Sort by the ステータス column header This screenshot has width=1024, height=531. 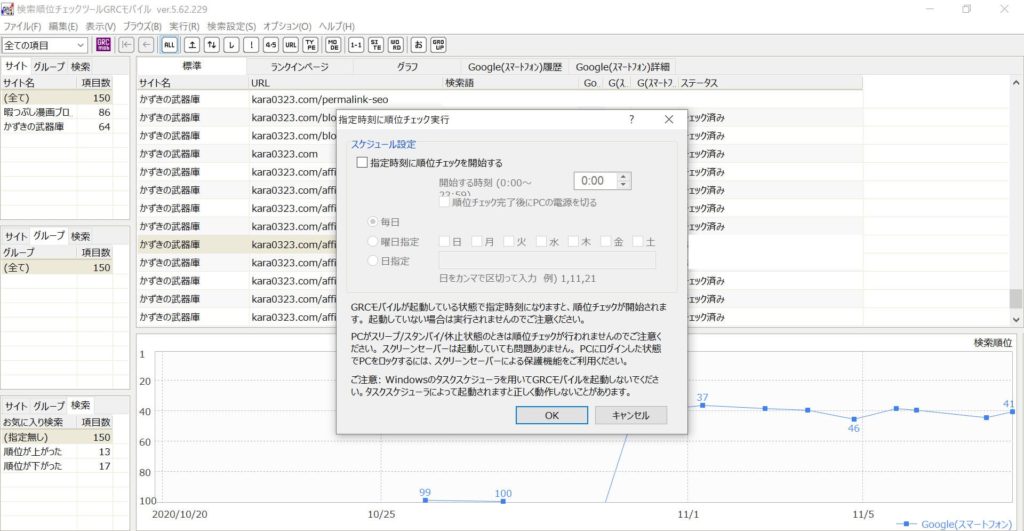tap(770, 83)
